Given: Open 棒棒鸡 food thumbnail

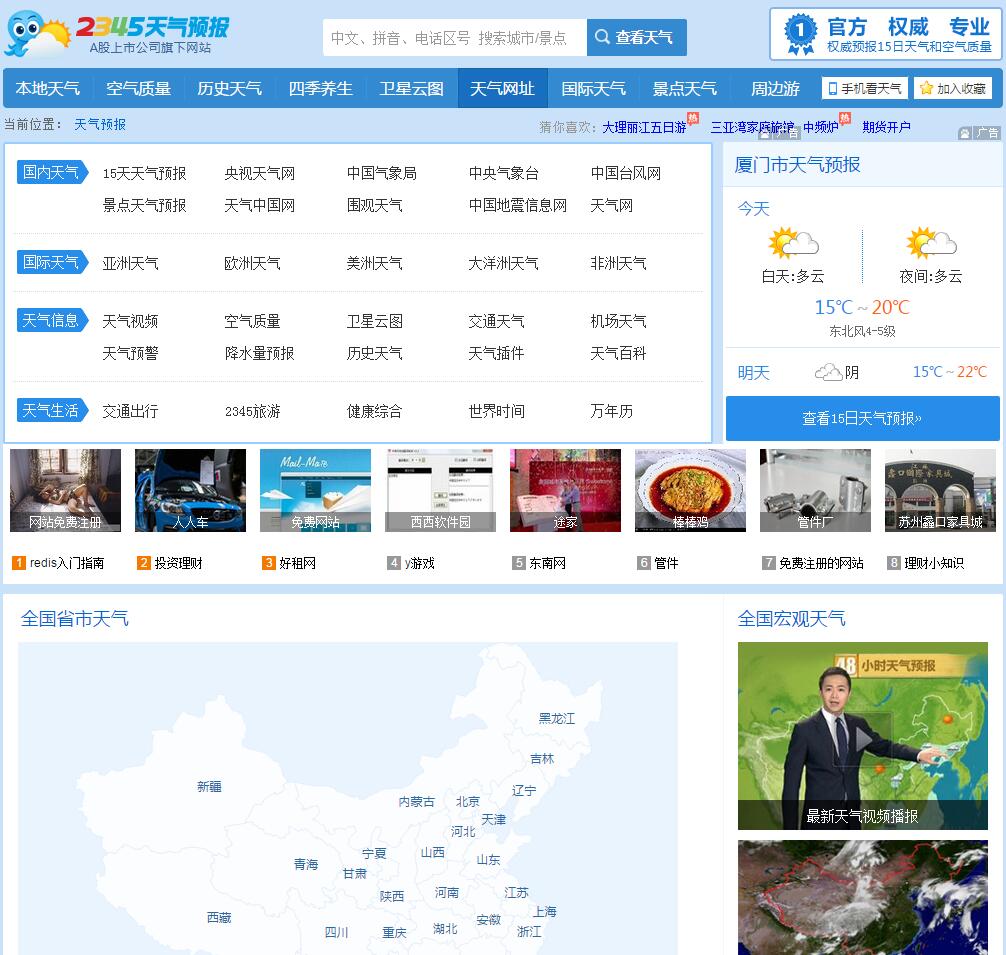Looking at the screenshot, I should pos(690,490).
